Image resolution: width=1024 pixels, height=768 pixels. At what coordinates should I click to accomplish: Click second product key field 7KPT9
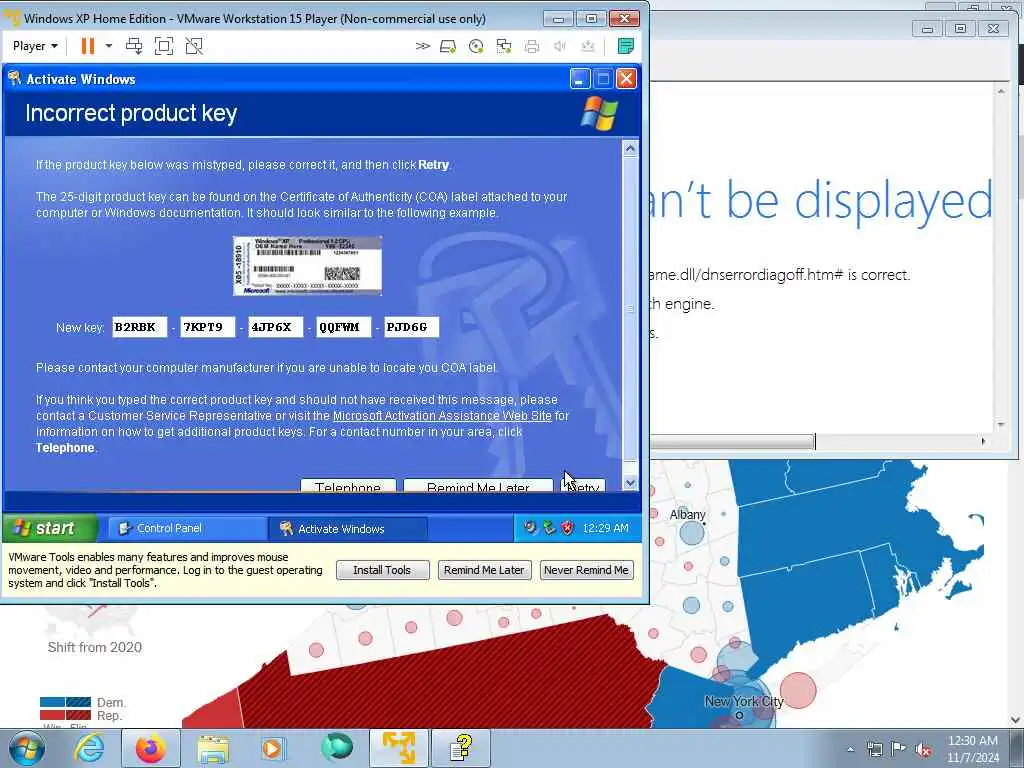point(208,327)
